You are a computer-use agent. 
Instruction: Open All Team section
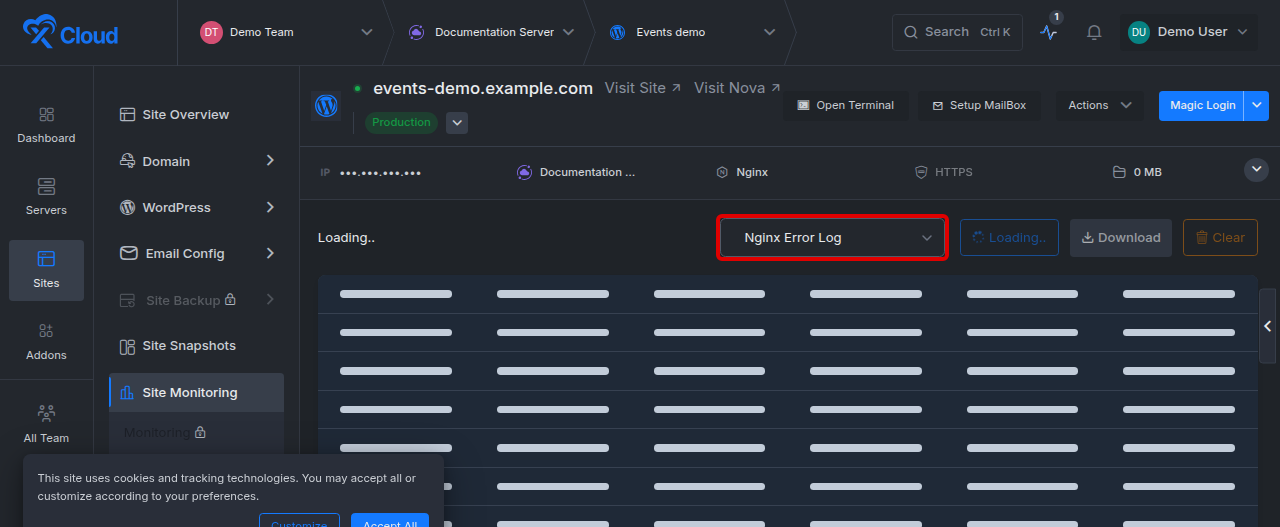pyautogui.click(x=46, y=424)
